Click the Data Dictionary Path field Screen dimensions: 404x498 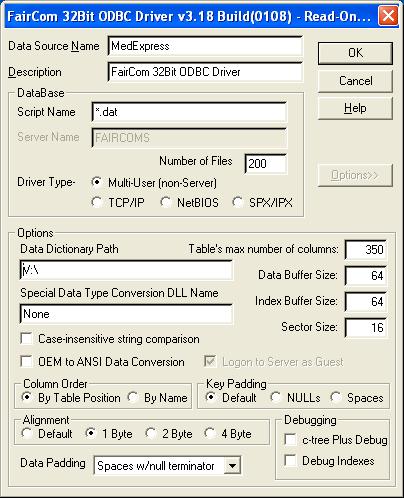pos(126,270)
